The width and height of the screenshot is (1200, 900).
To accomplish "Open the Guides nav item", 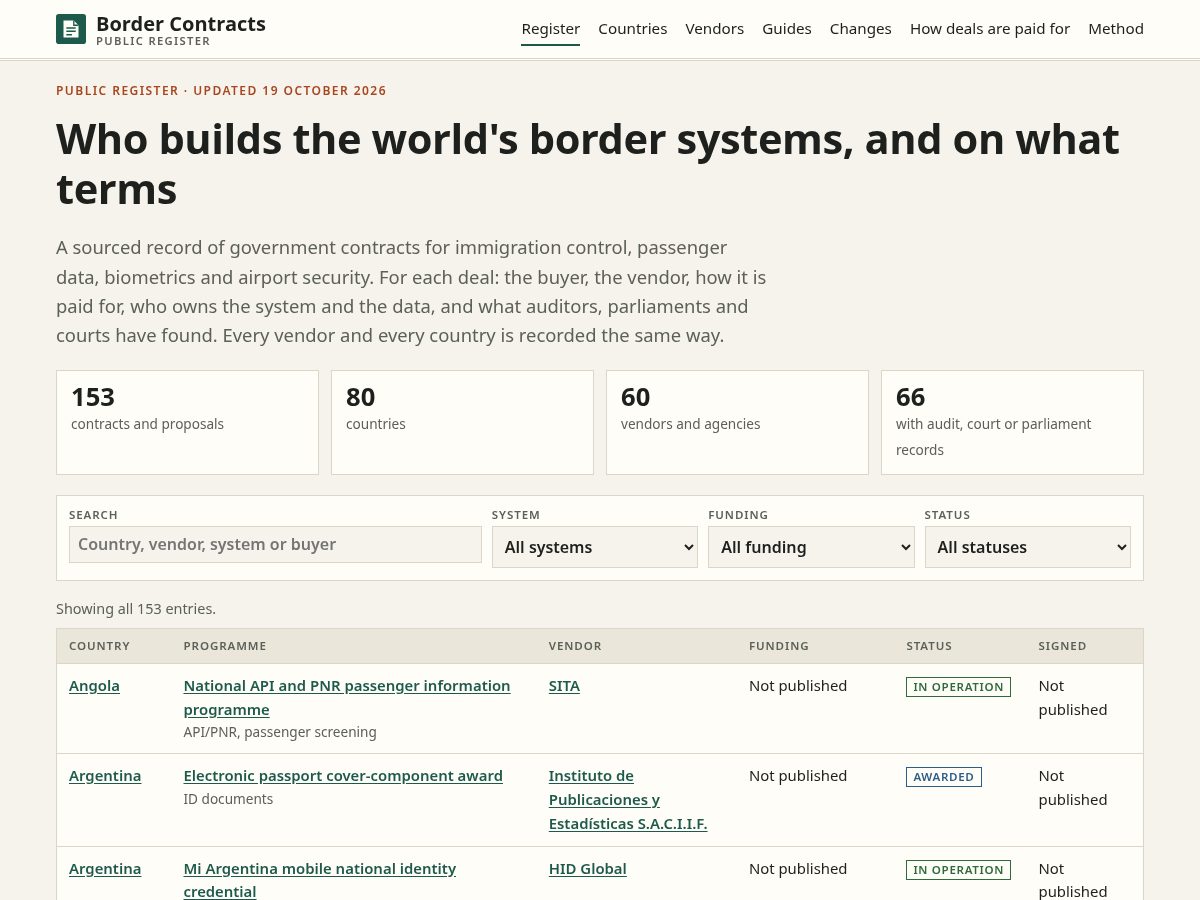I will pos(787,29).
